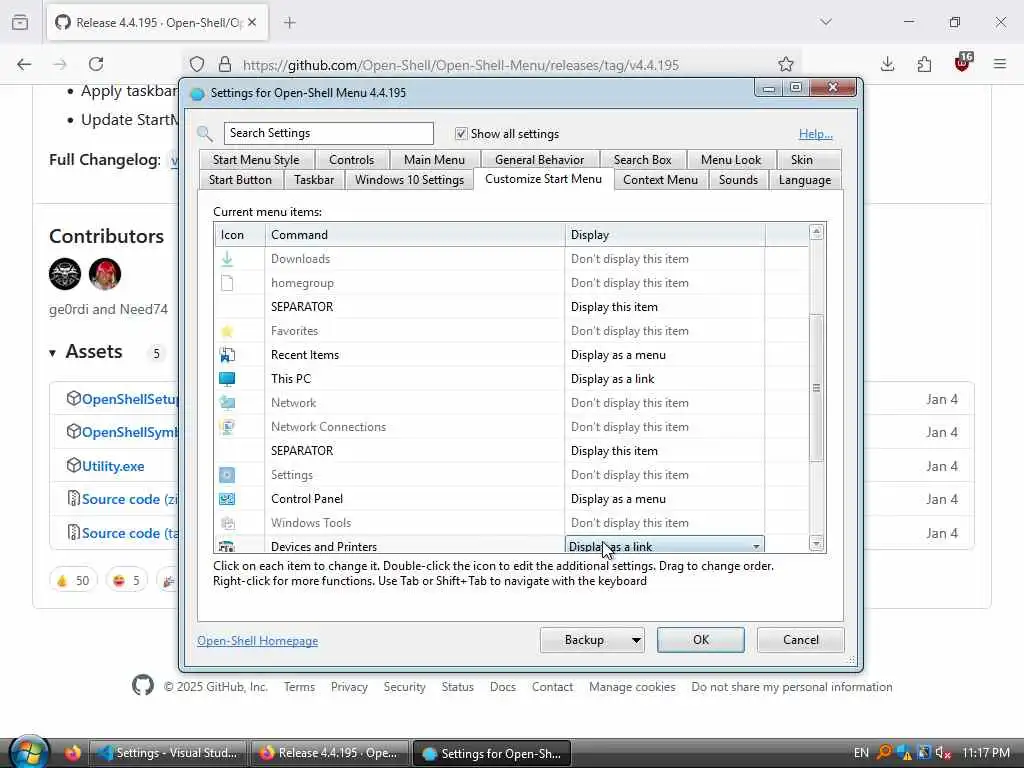This screenshot has height=768, width=1024.
Task: Click the This PC monitor icon
Action: (x=227, y=379)
